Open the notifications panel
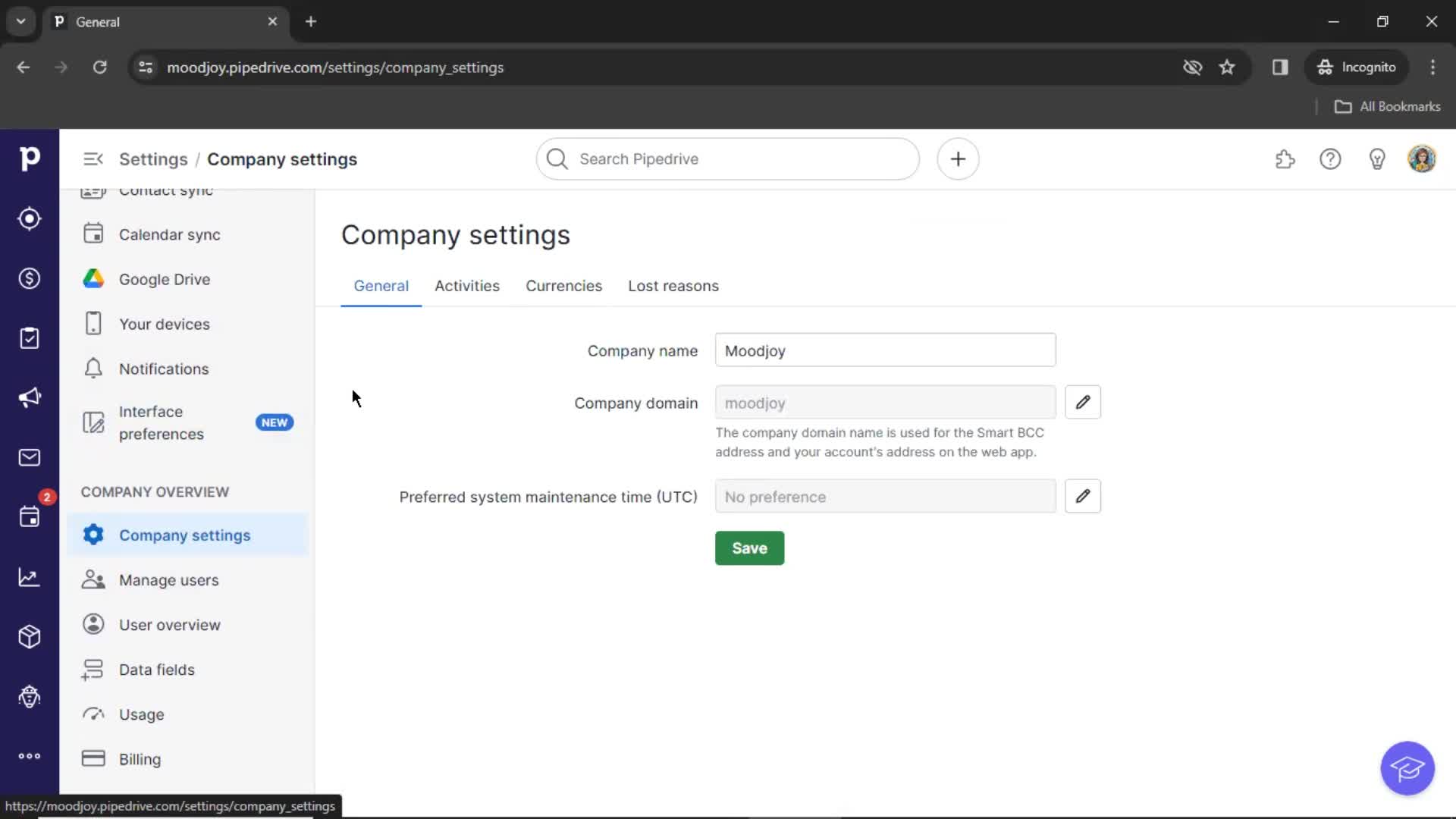 pos(164,368)
